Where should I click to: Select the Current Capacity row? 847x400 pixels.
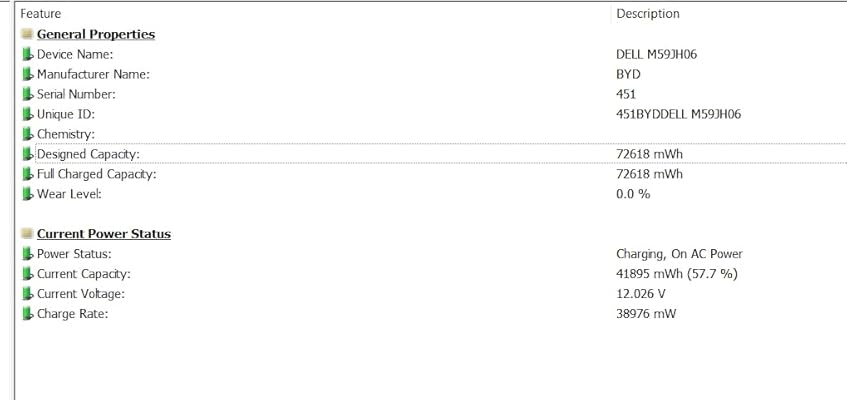pyautogui.click(x=83, y=274)
